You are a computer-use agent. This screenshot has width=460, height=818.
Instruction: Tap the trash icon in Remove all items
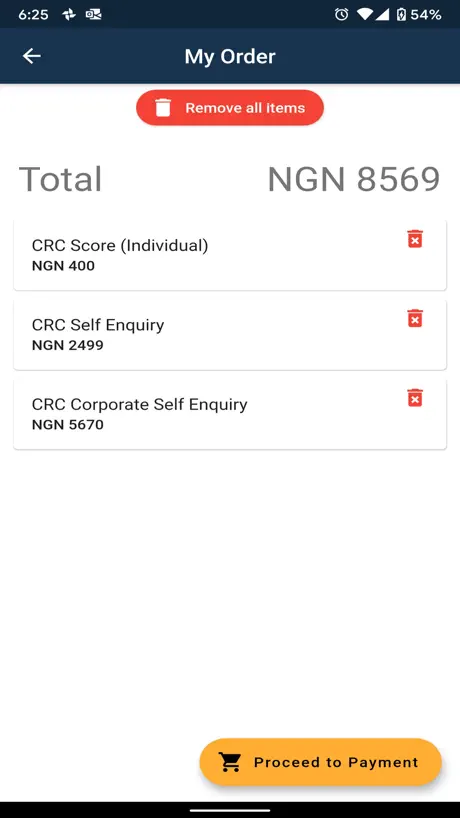pyautogui.click(x=163, y=107)
